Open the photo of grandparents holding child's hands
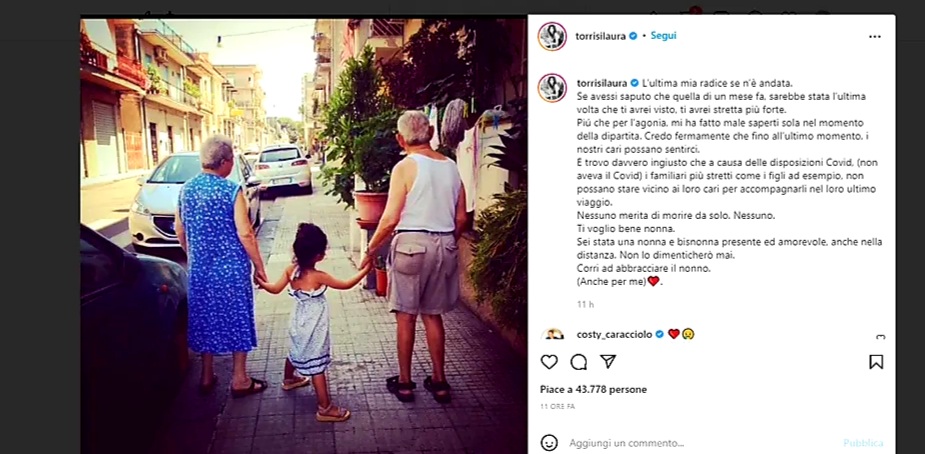Screen dimensions: 925x454 [x=303, y=236]
